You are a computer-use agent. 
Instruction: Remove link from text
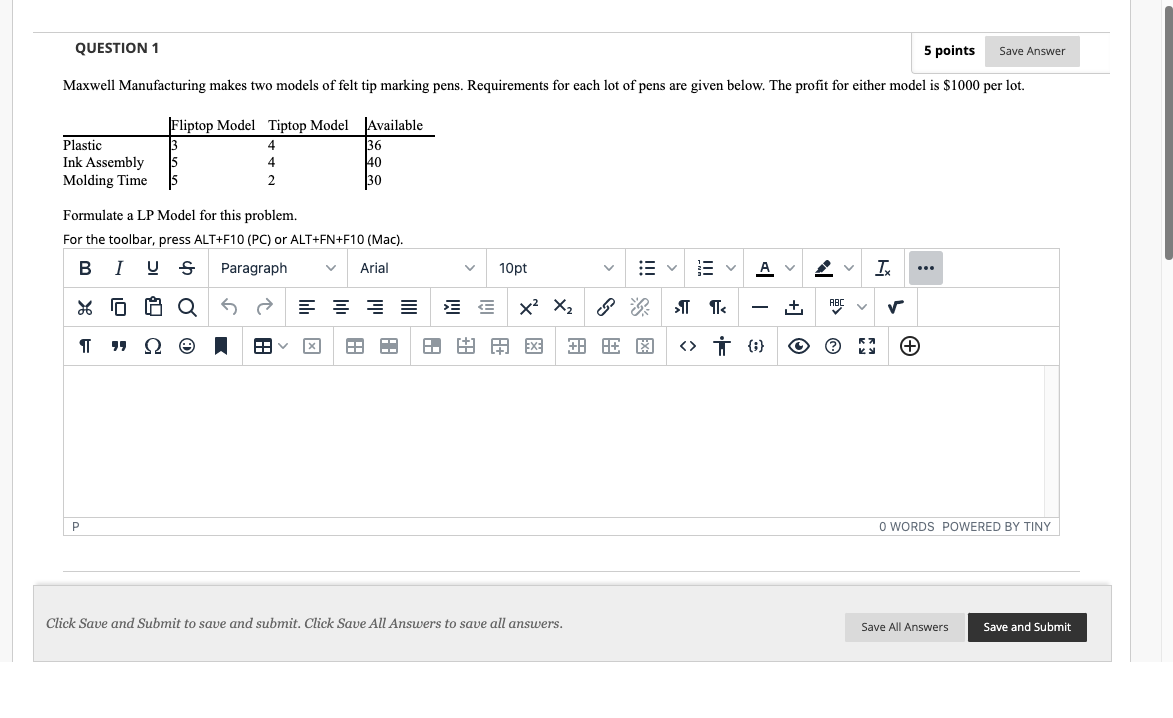(640, 307)
